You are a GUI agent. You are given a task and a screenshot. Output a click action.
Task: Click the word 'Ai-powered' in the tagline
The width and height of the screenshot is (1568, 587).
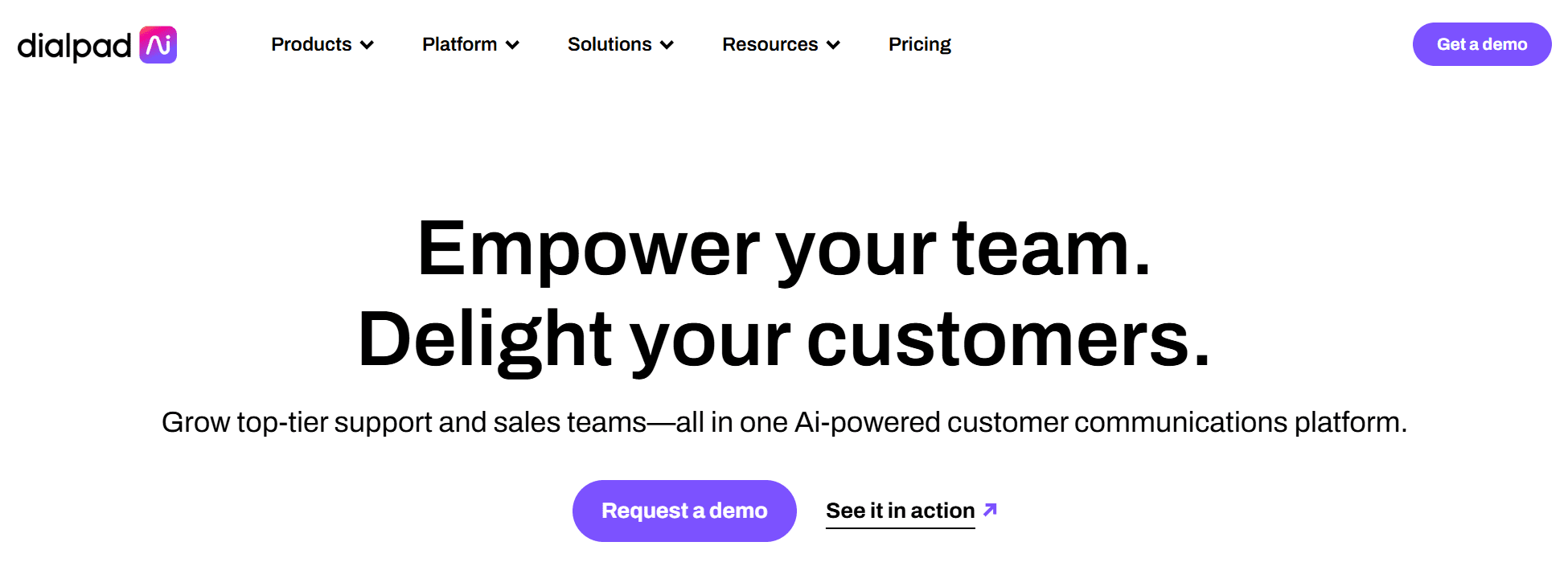tap(867, 422)
